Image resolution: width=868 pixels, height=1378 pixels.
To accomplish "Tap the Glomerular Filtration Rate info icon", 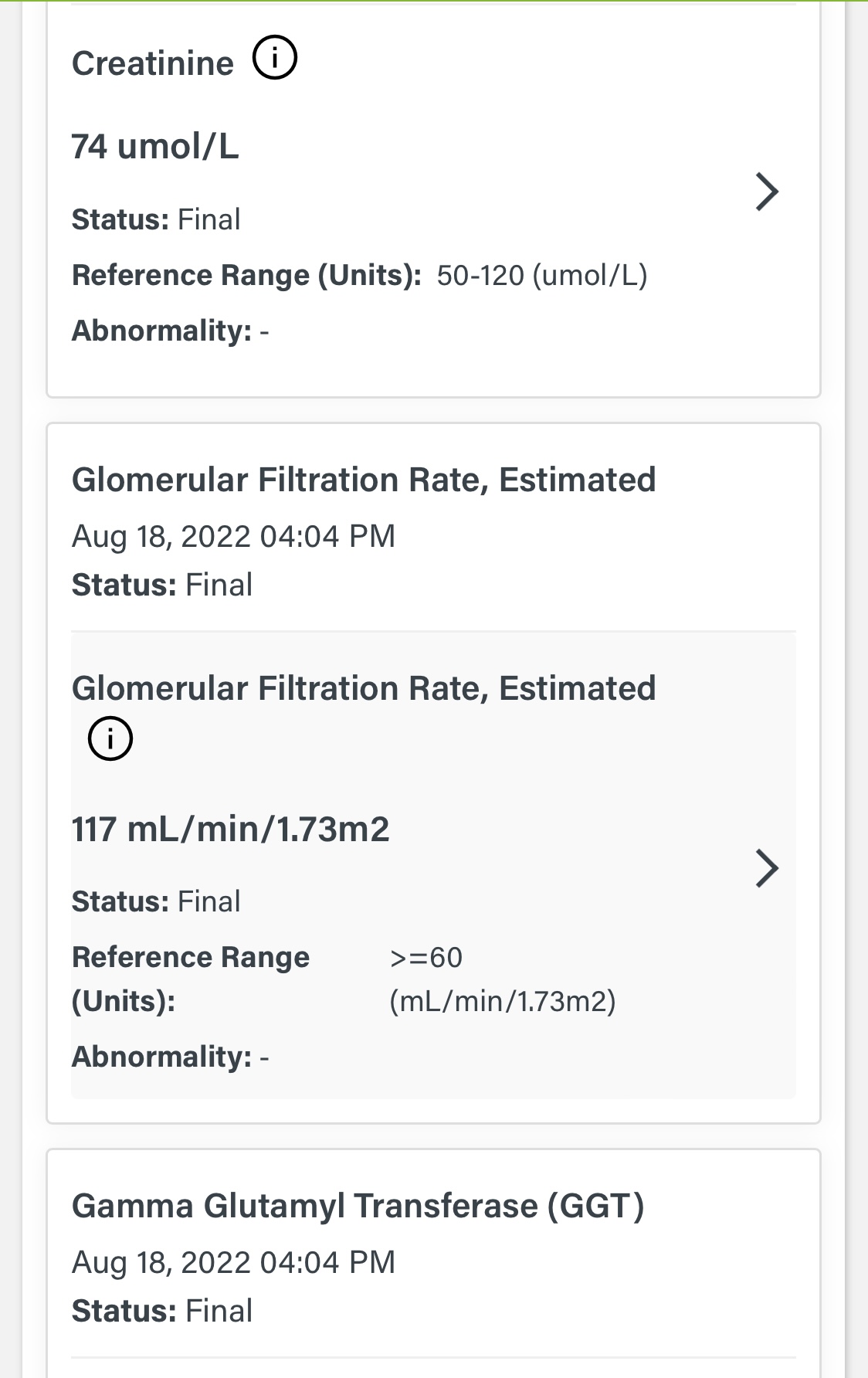I will (x=110, y=738).
